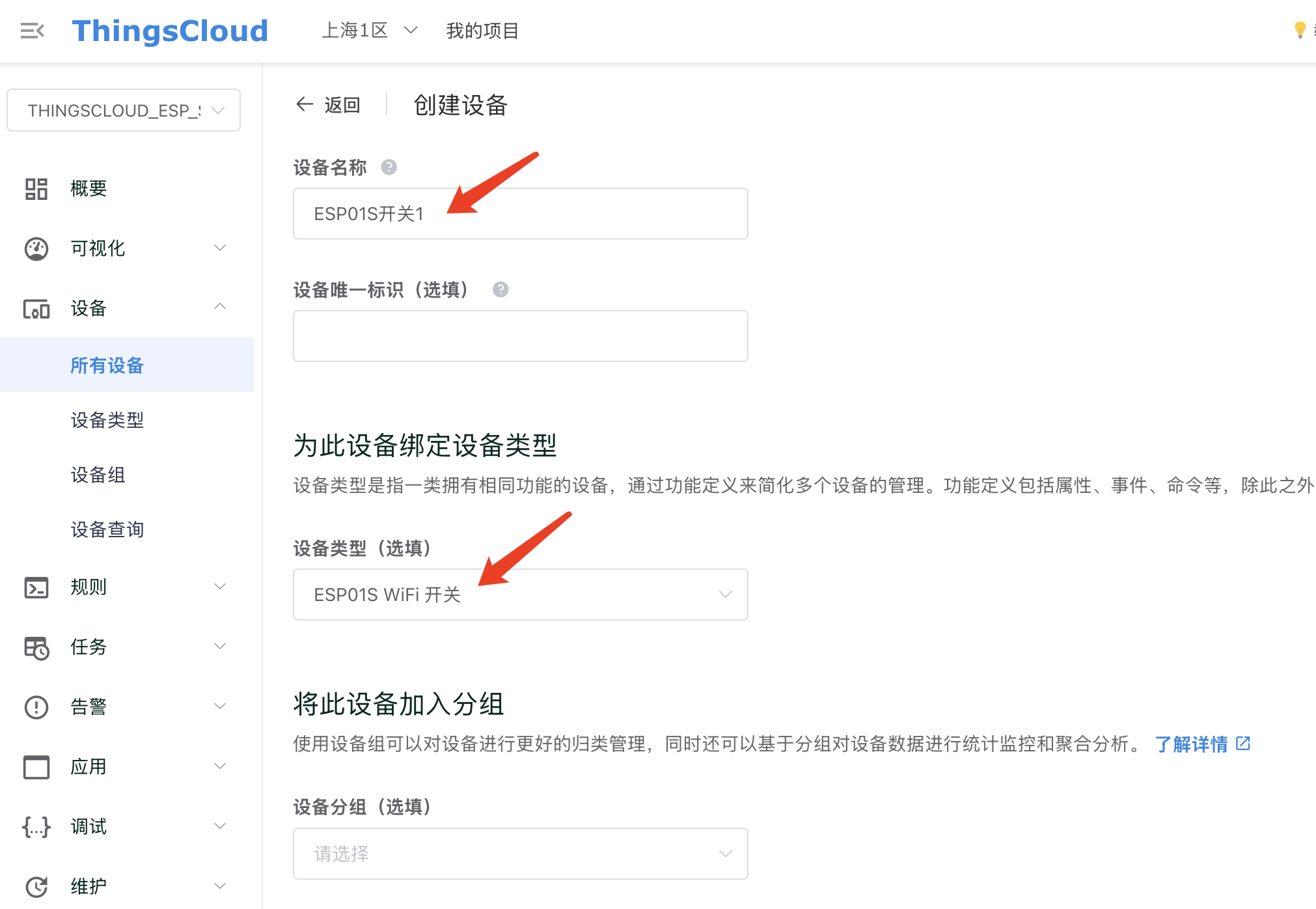Screen dimensions: 1316x909
Task: Open the THINGSCLOUD_ESP project selector
Action: [x=124, y=110]
